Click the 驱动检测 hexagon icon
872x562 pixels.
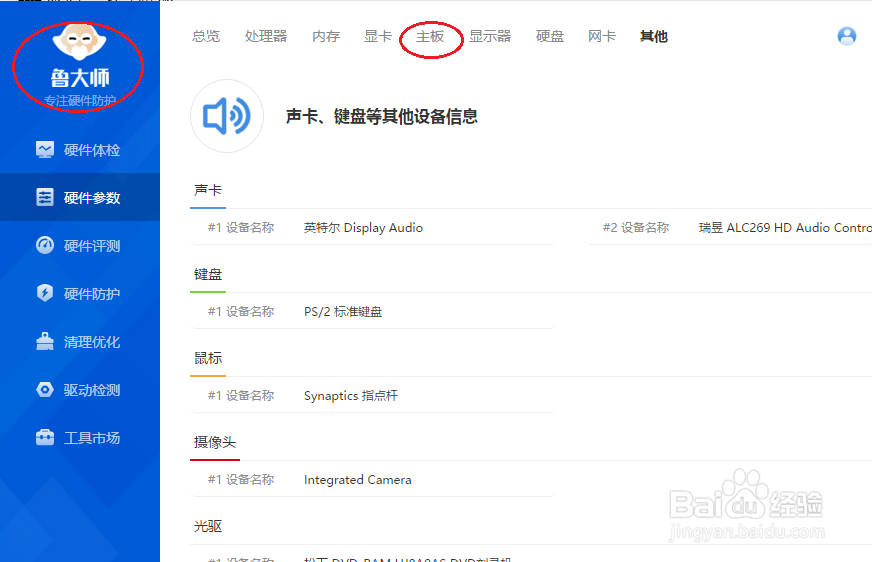pos(45,390)
